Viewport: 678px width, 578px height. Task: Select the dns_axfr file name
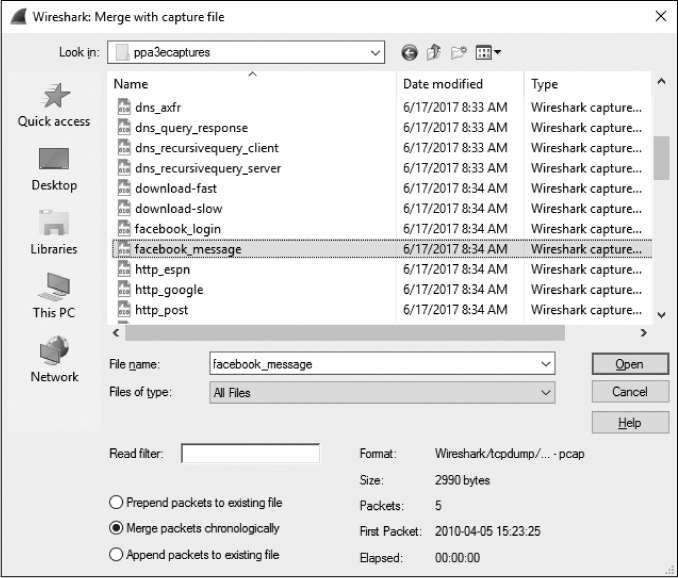158,107
